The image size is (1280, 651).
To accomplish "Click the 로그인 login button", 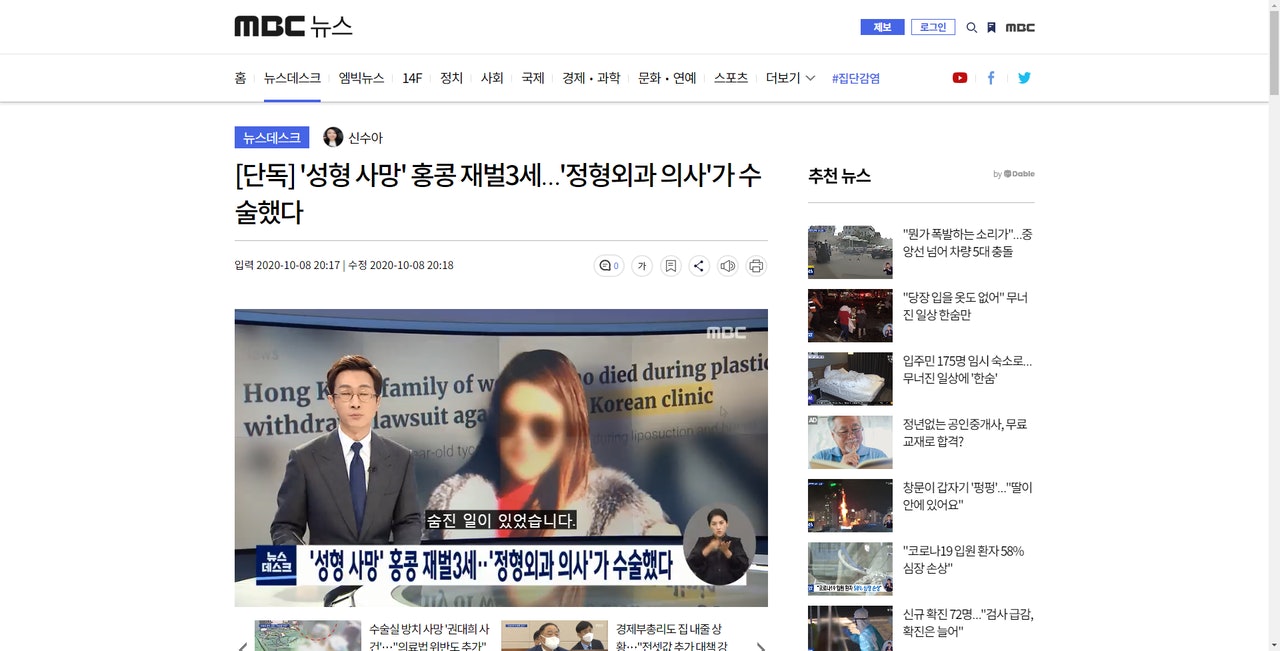I will 932,27.
